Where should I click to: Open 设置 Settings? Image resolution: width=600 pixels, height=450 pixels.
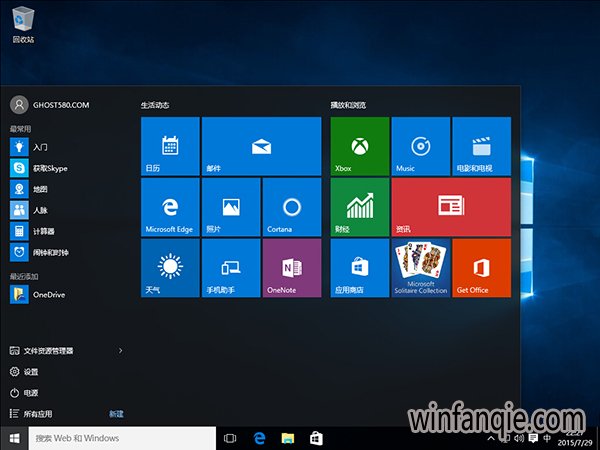[24, 372]
